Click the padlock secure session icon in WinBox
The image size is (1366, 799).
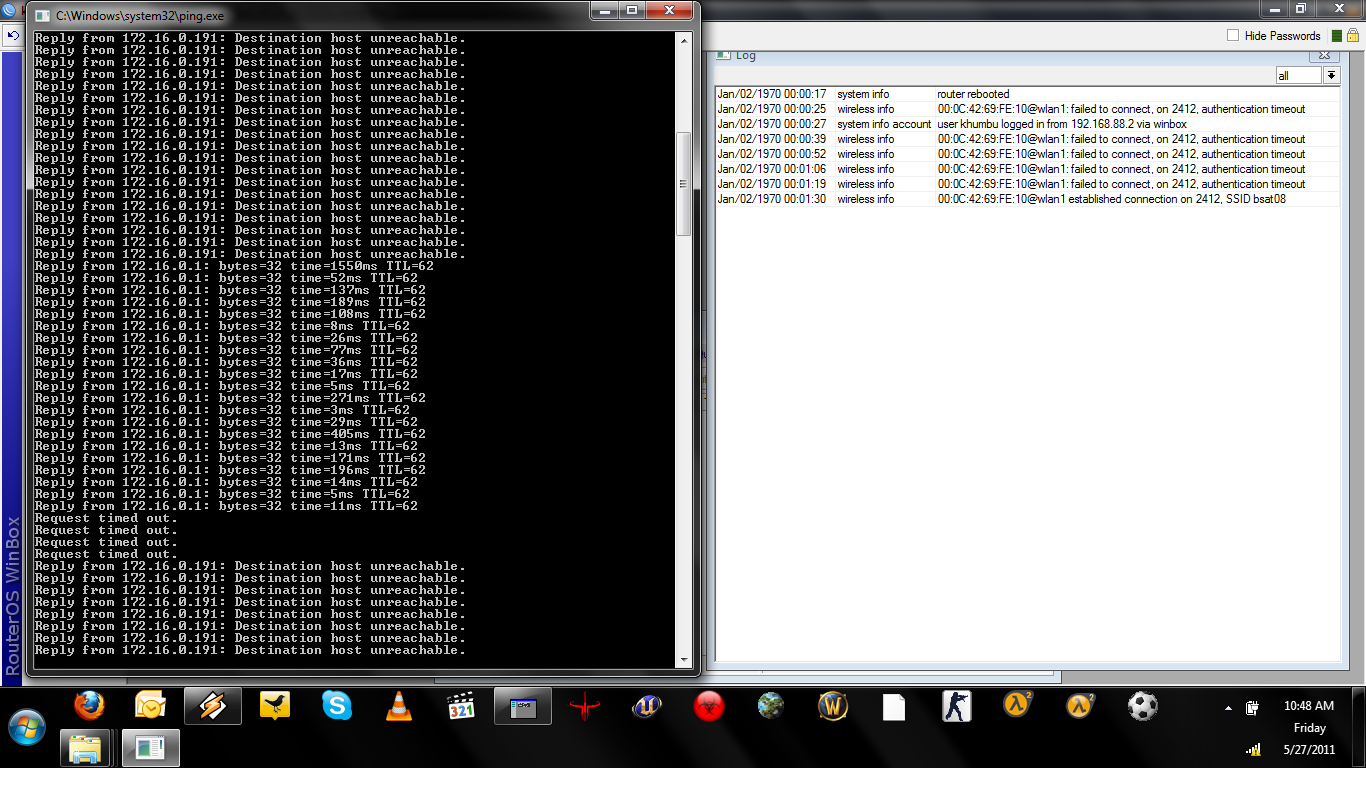pos(1353,35)
